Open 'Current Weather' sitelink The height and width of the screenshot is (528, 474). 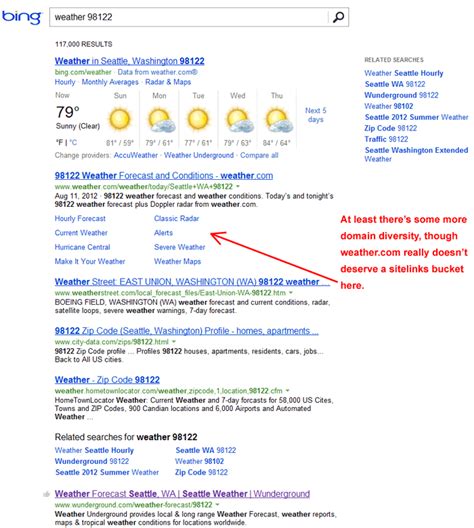coord(81,233)
